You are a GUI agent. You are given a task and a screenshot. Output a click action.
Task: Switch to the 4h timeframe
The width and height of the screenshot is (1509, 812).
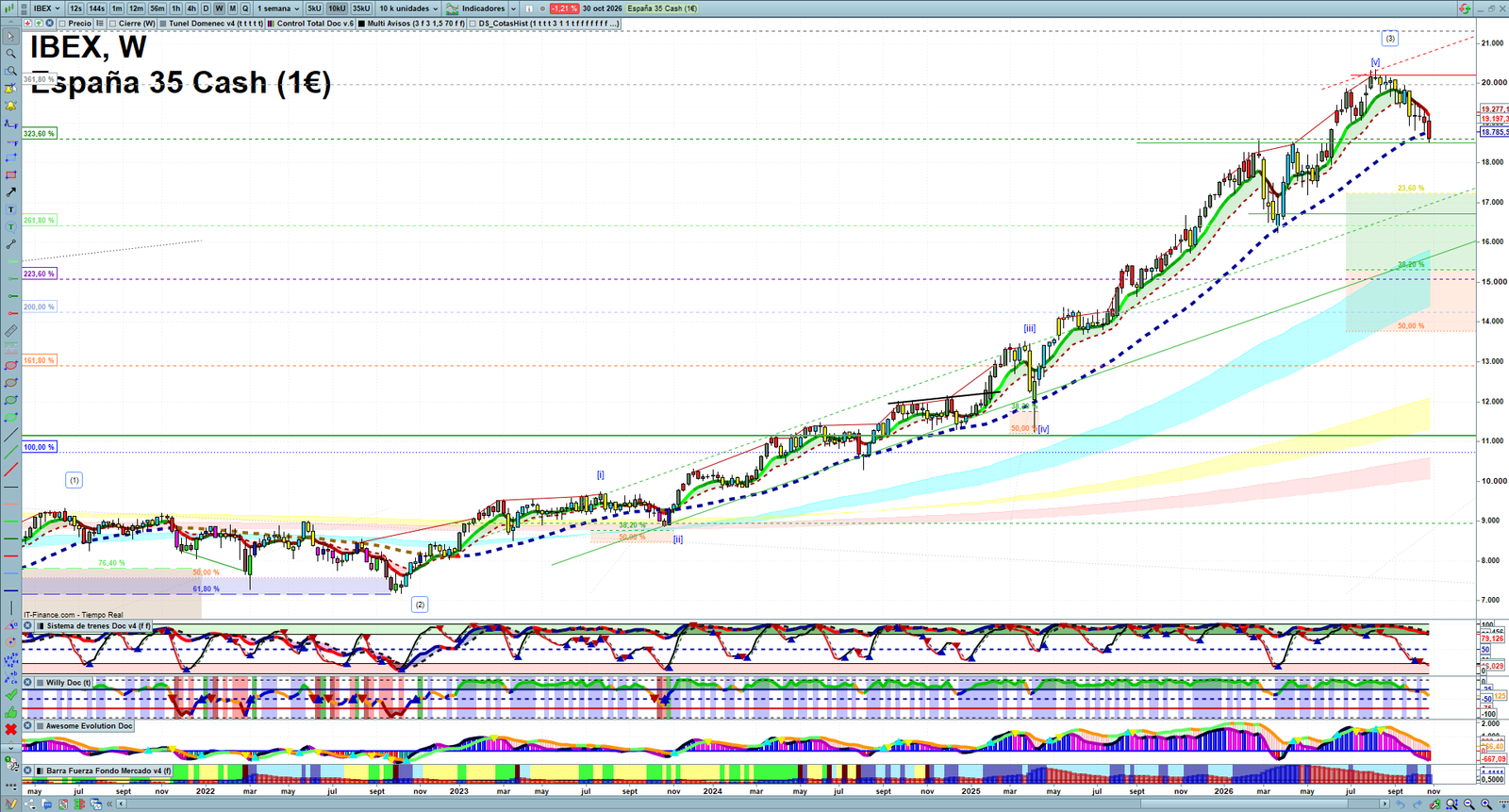coord(191,8)
